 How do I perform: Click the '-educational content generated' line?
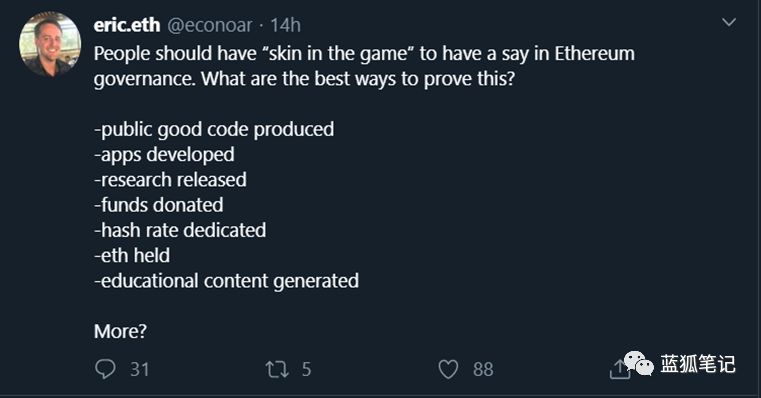pos(227,281)
